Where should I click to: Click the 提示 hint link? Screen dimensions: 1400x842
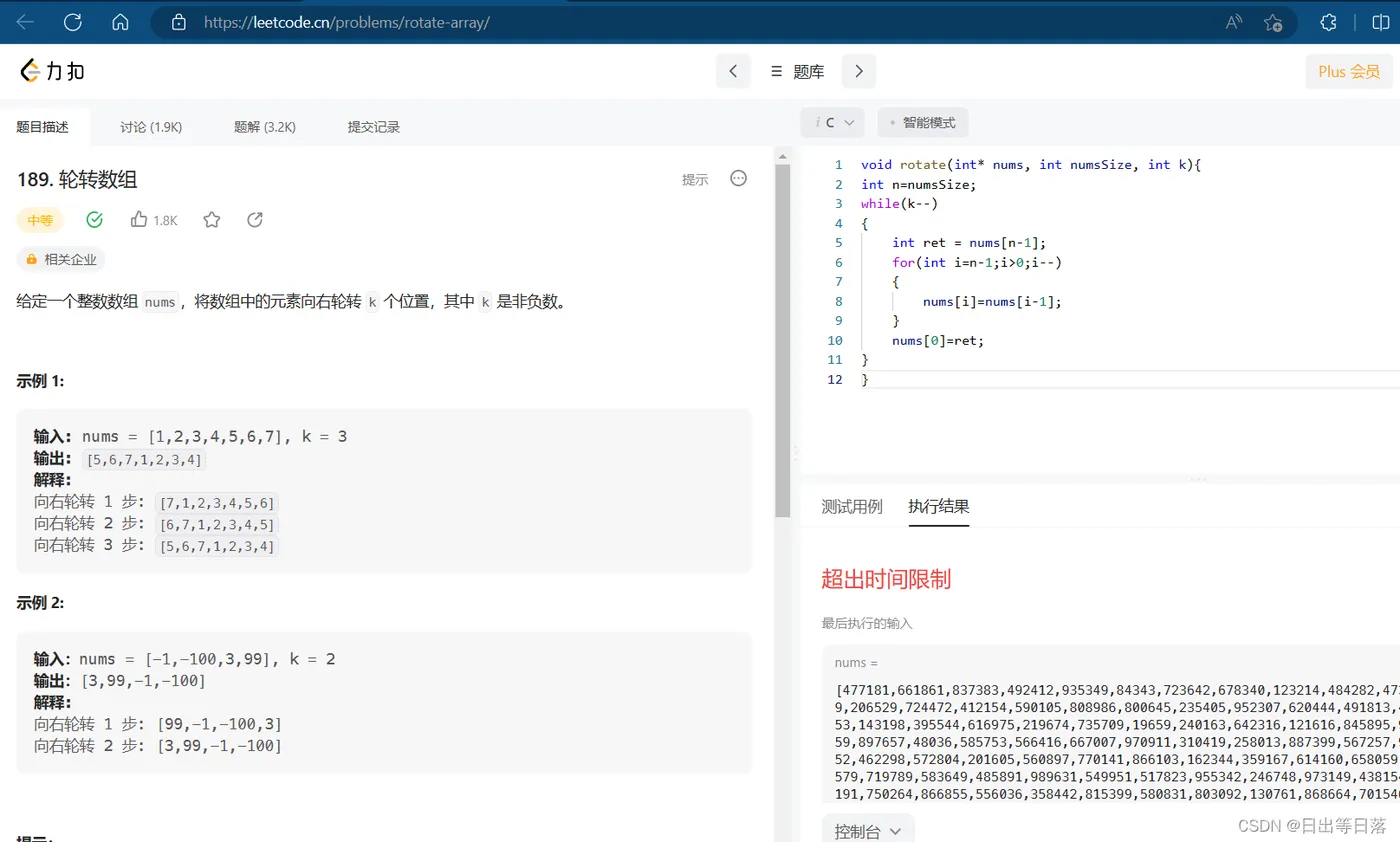point(695,179)
